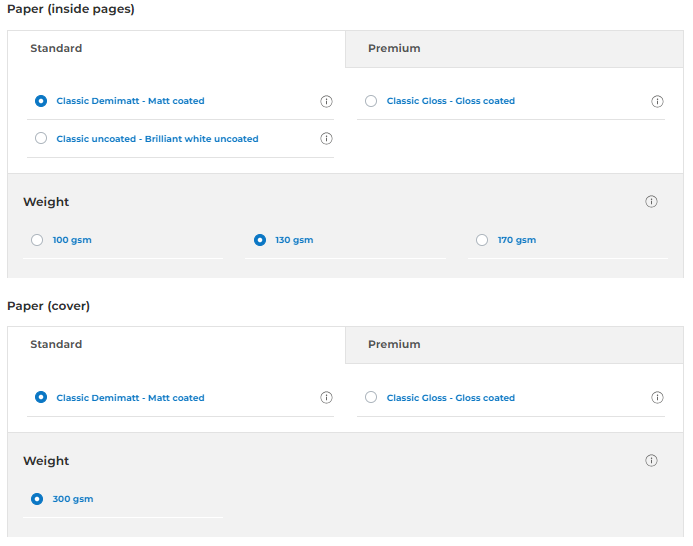Switch to Premium tab for cover paper
The width and height of the screenshot is (693, 546).
tap(394, 345)
